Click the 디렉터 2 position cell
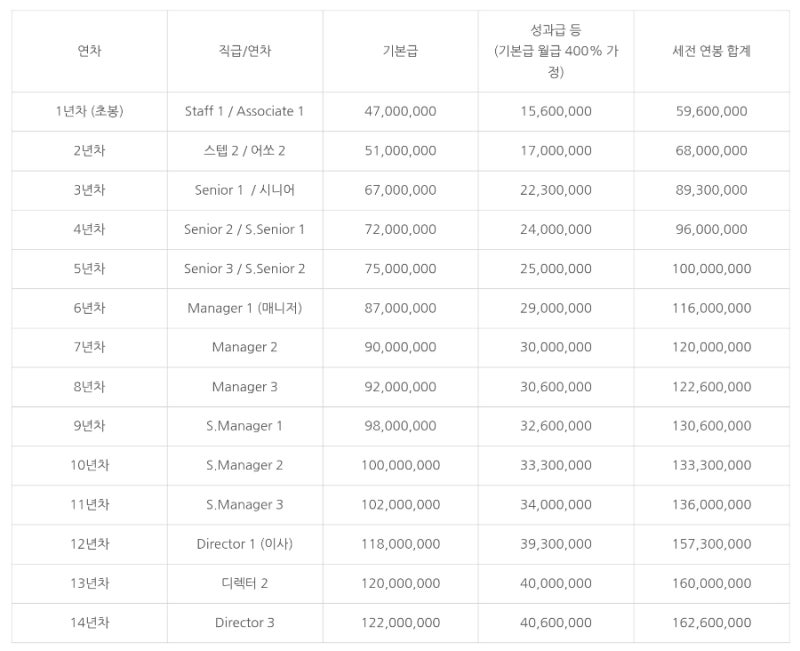The height and width of the screenshot is (651, 800). [x=245, y=583]
